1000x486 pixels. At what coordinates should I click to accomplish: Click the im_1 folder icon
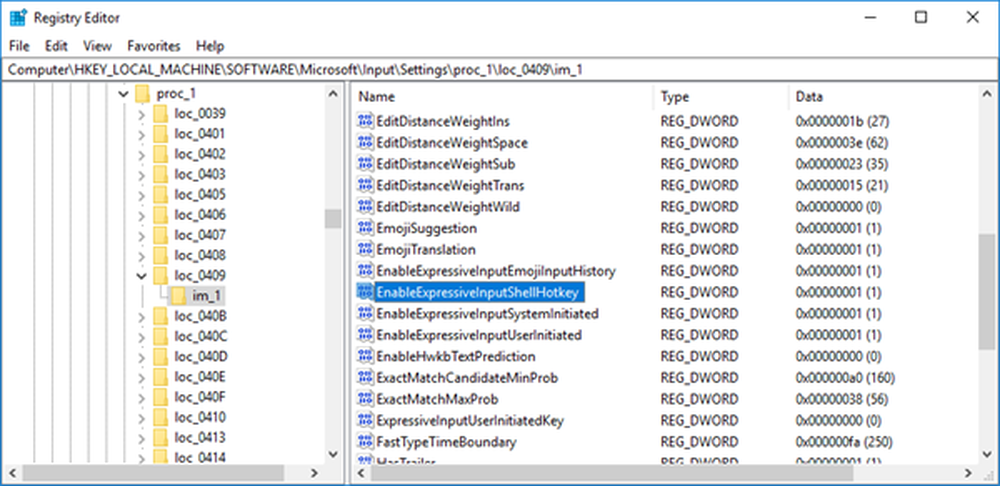tap(180, 296)
